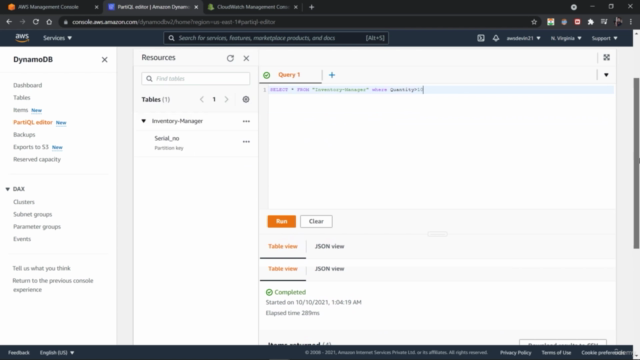Run the PartiQL query

[282, 221]
